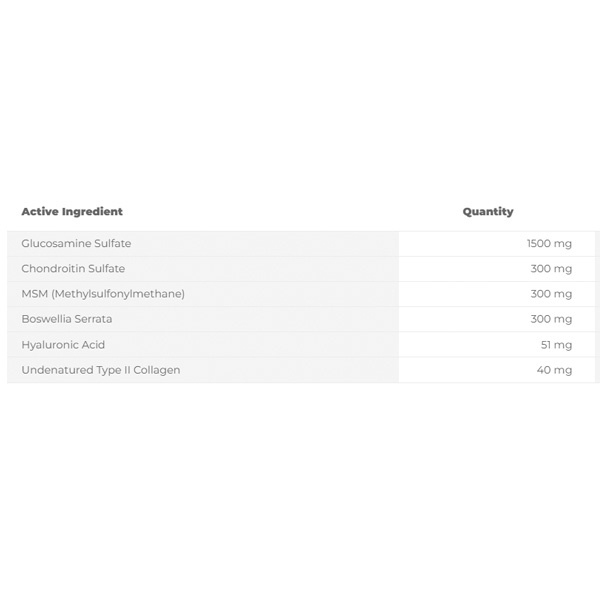Click the MSM 300 mg quantity cell
Screen dimensions: 600x600
(x=551, y=294)
